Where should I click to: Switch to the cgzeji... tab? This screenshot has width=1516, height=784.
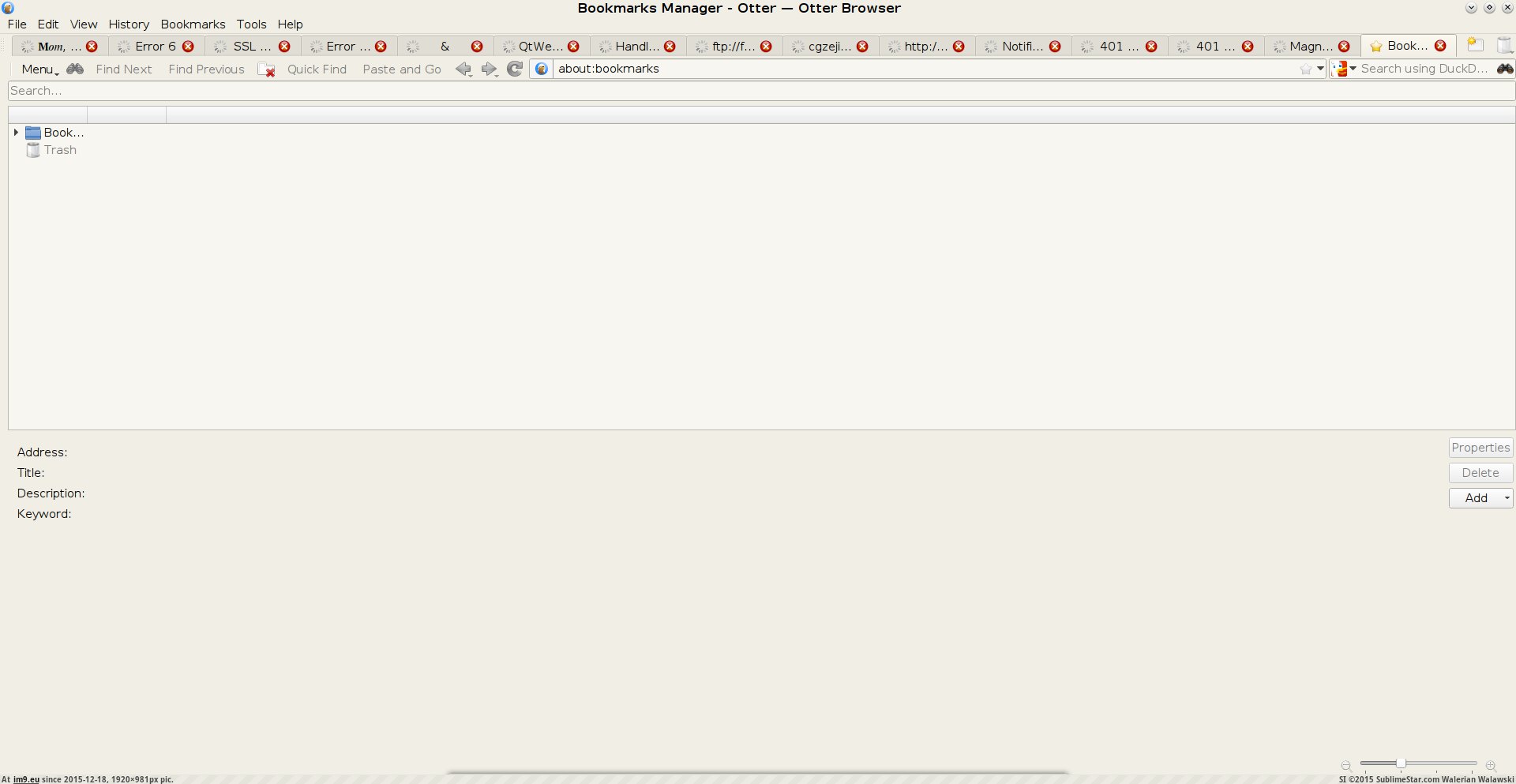(x=830, y=47)
